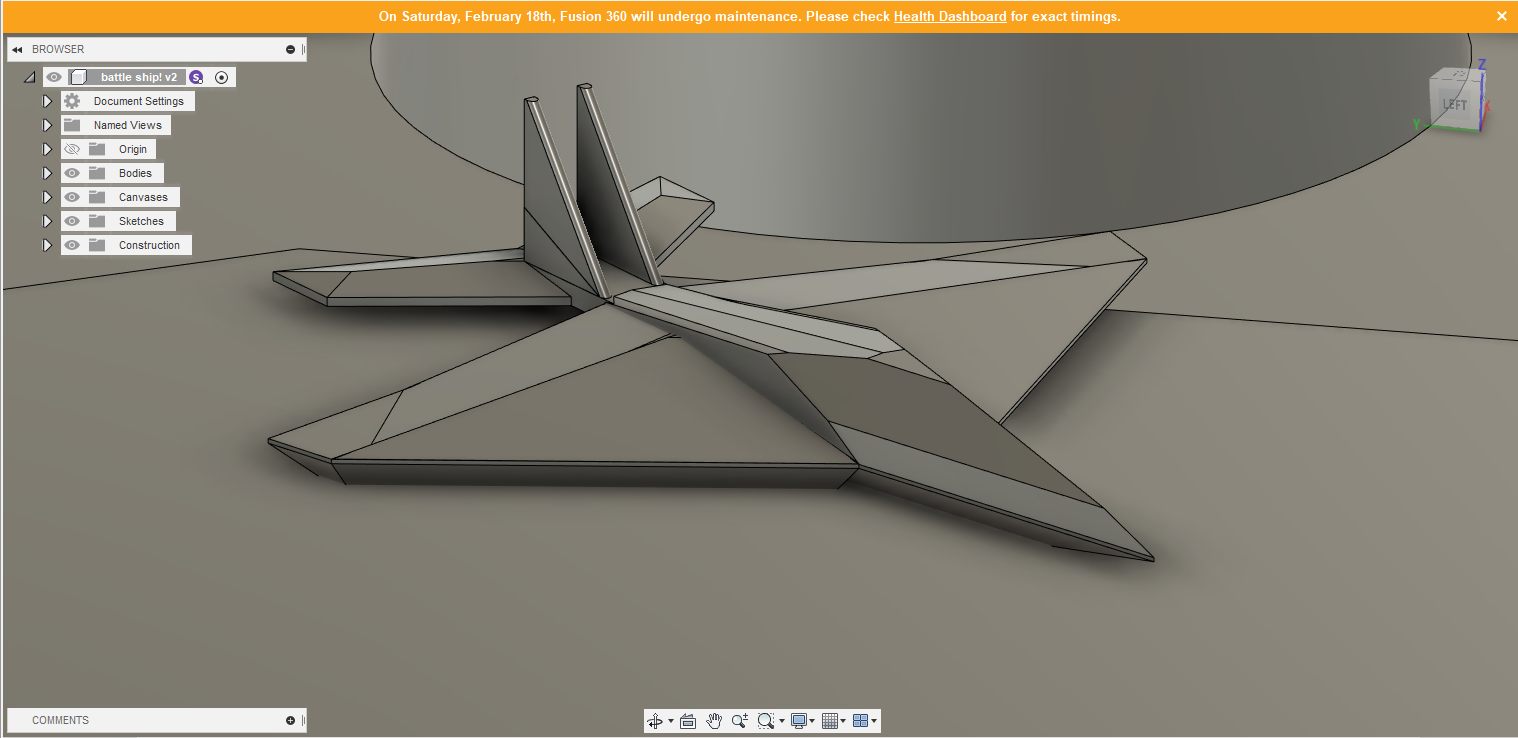Click the Fit zoom window icon
The height and width of the screenshot is (738, 1518).
coord(766,720)
